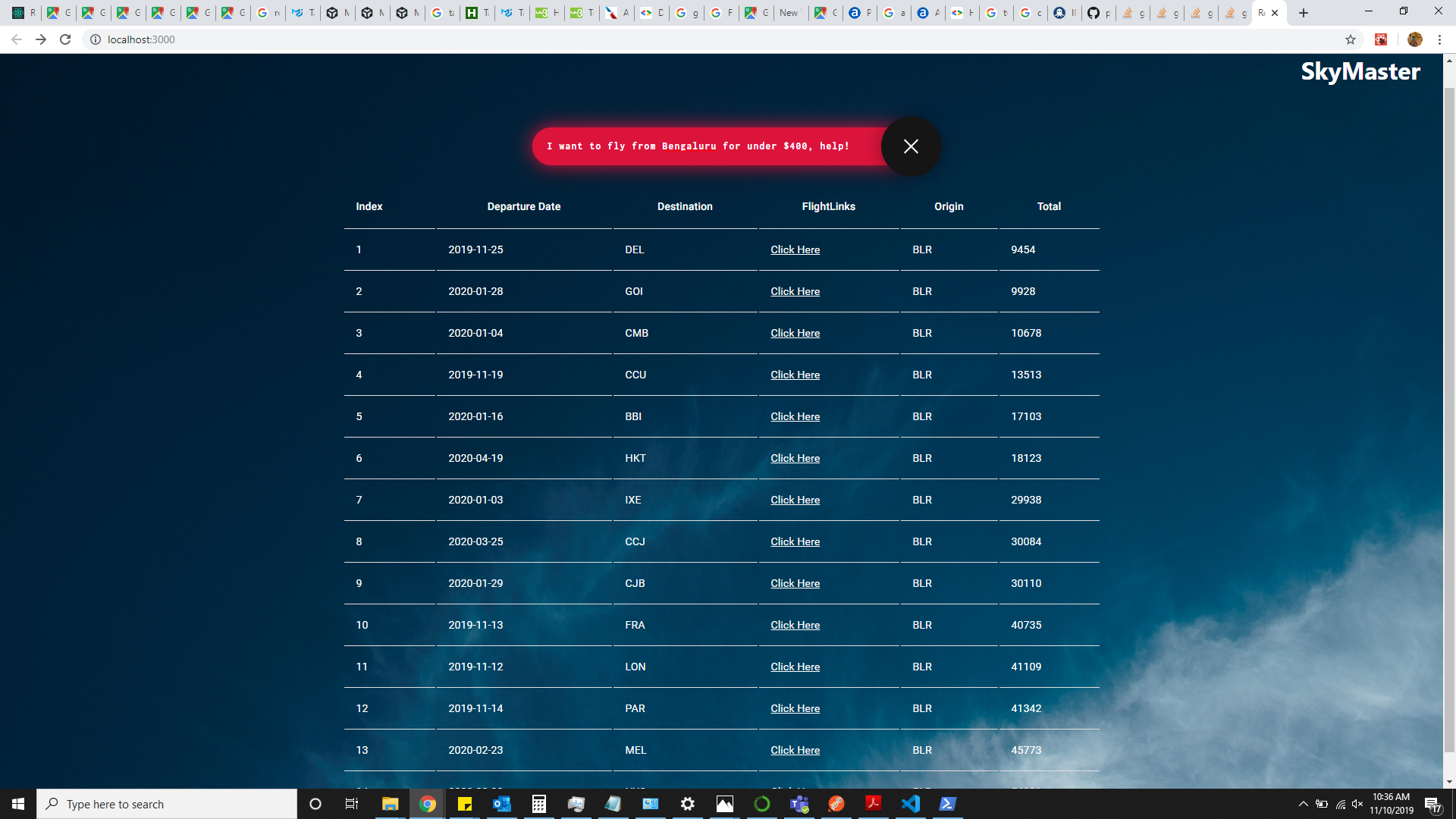Open Click Here link for FRA flight
The image size is (1456, 819).
coord(795,625)
